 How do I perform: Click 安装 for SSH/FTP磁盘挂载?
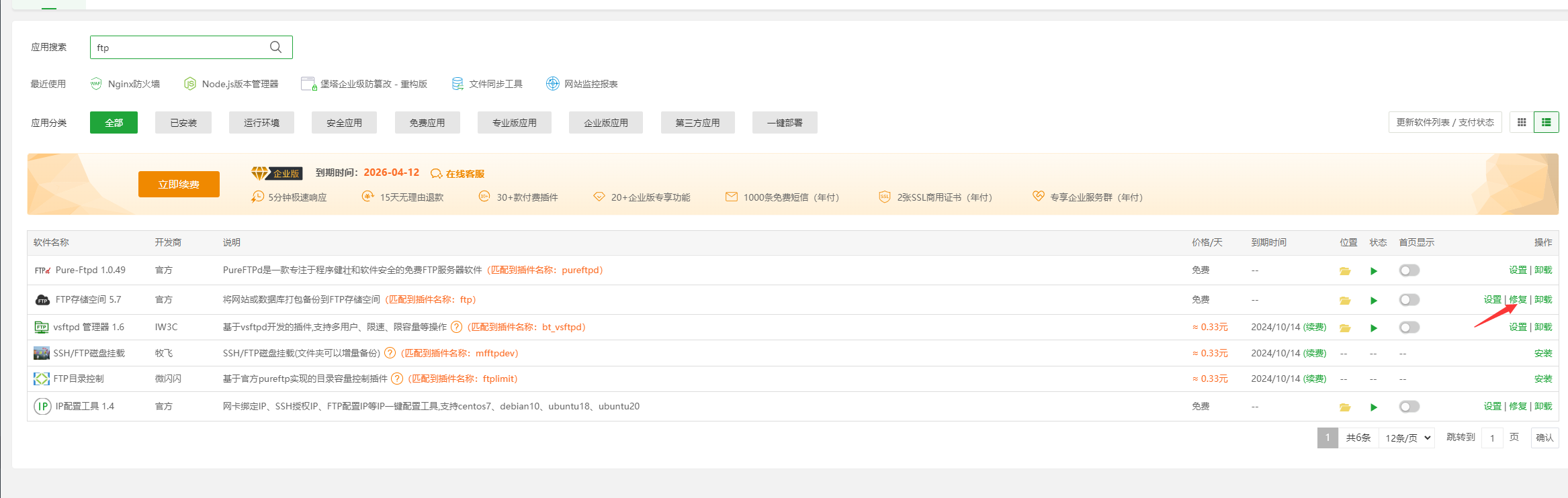pyautogui.click(x=1543, y=353)
